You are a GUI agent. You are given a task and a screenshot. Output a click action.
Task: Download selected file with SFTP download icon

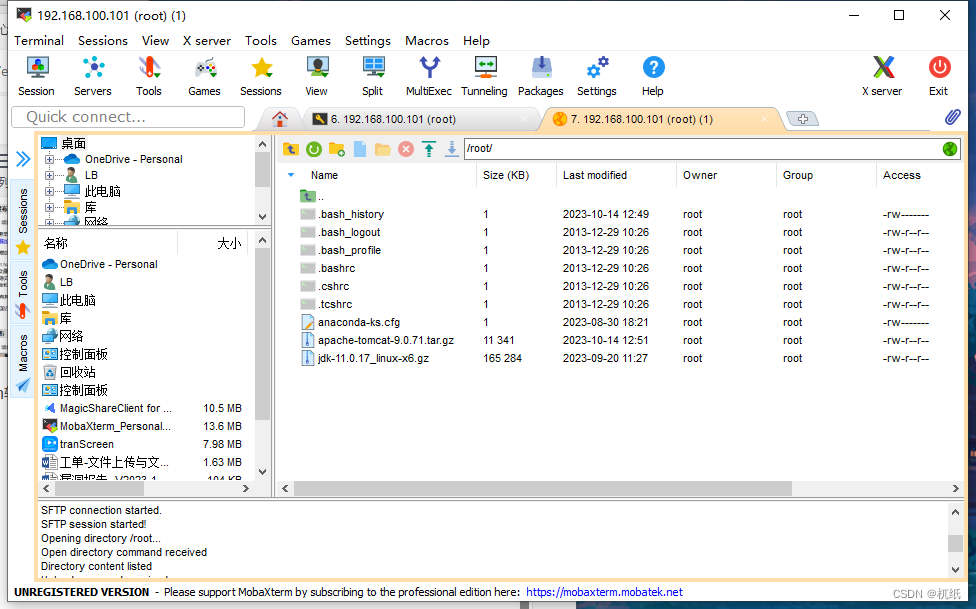point(452,149)
